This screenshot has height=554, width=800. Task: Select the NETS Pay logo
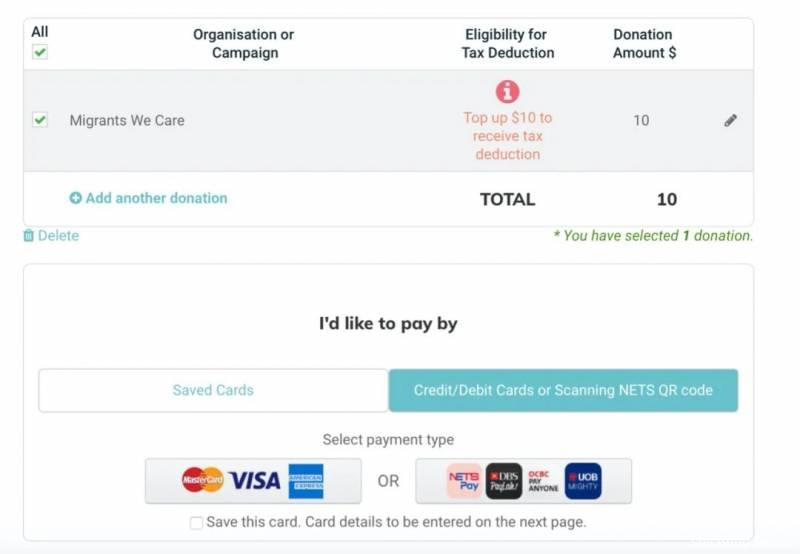point(464,481)
